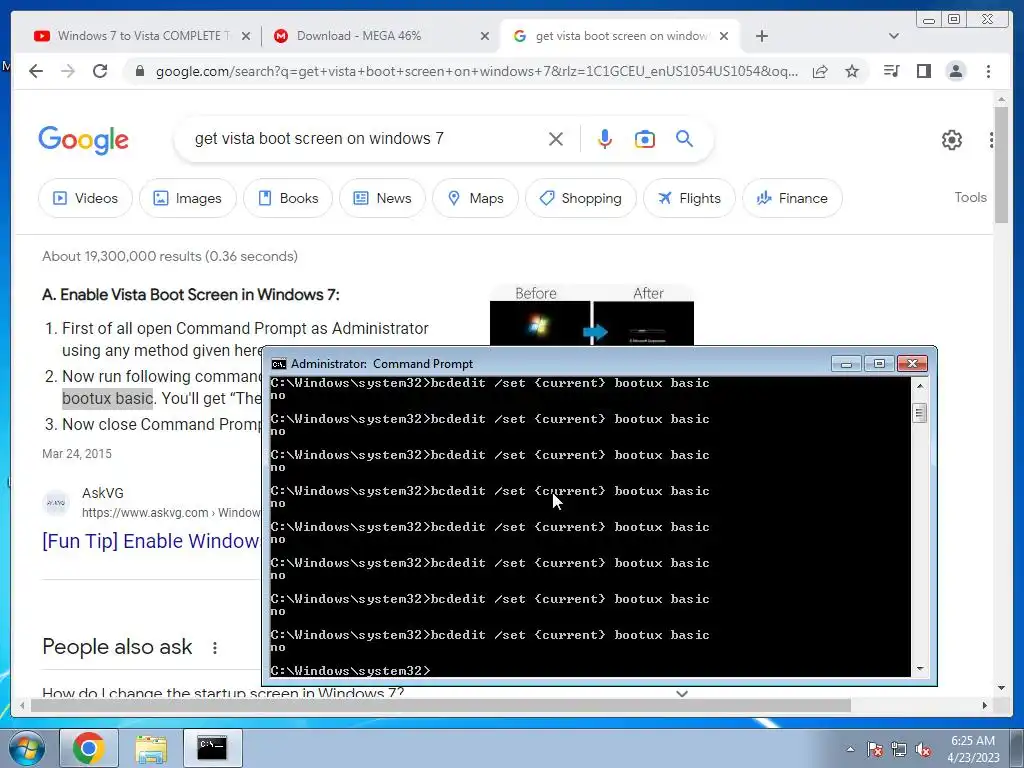Close the get vista boot screen tab

pos(724,36)
